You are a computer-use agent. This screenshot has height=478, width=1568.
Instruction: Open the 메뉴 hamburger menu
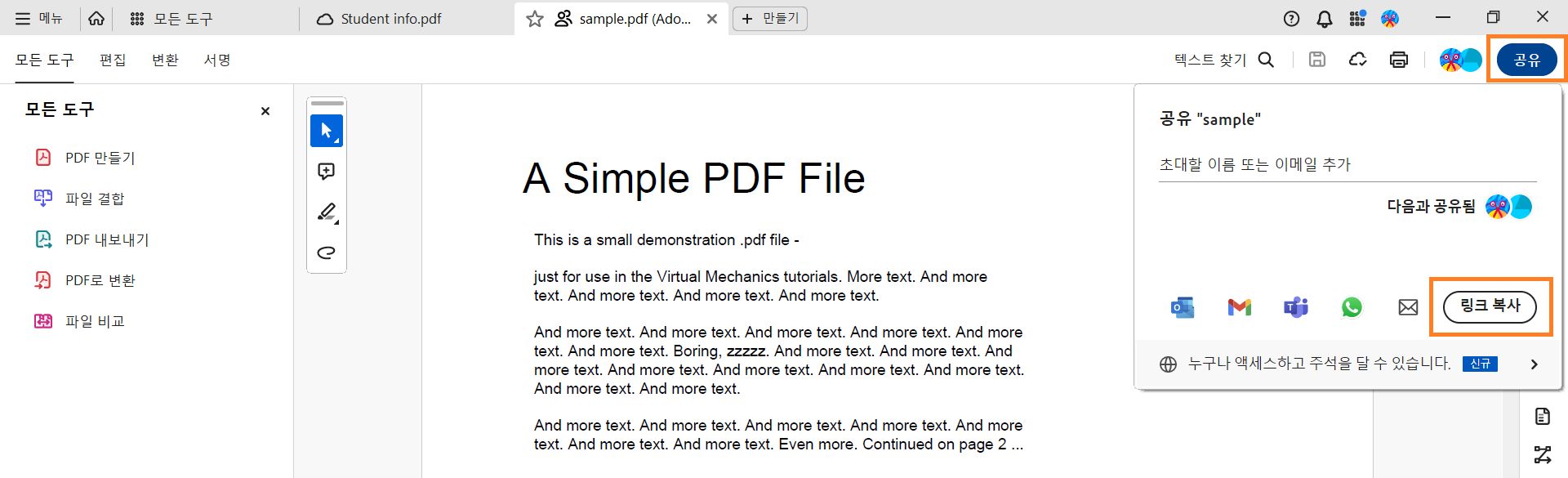click(x=38, y=18)
